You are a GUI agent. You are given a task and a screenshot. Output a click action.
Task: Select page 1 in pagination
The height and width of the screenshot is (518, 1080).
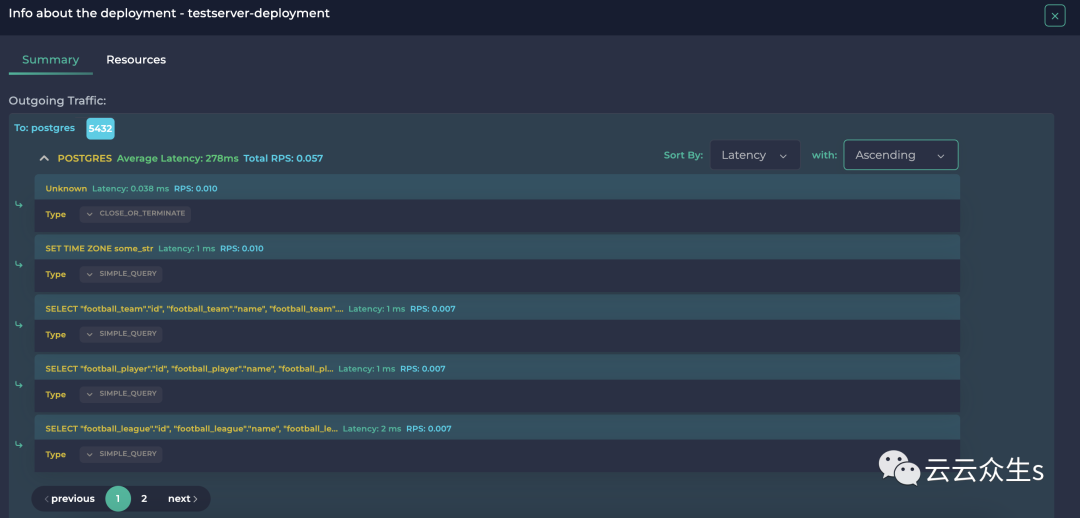118,499
